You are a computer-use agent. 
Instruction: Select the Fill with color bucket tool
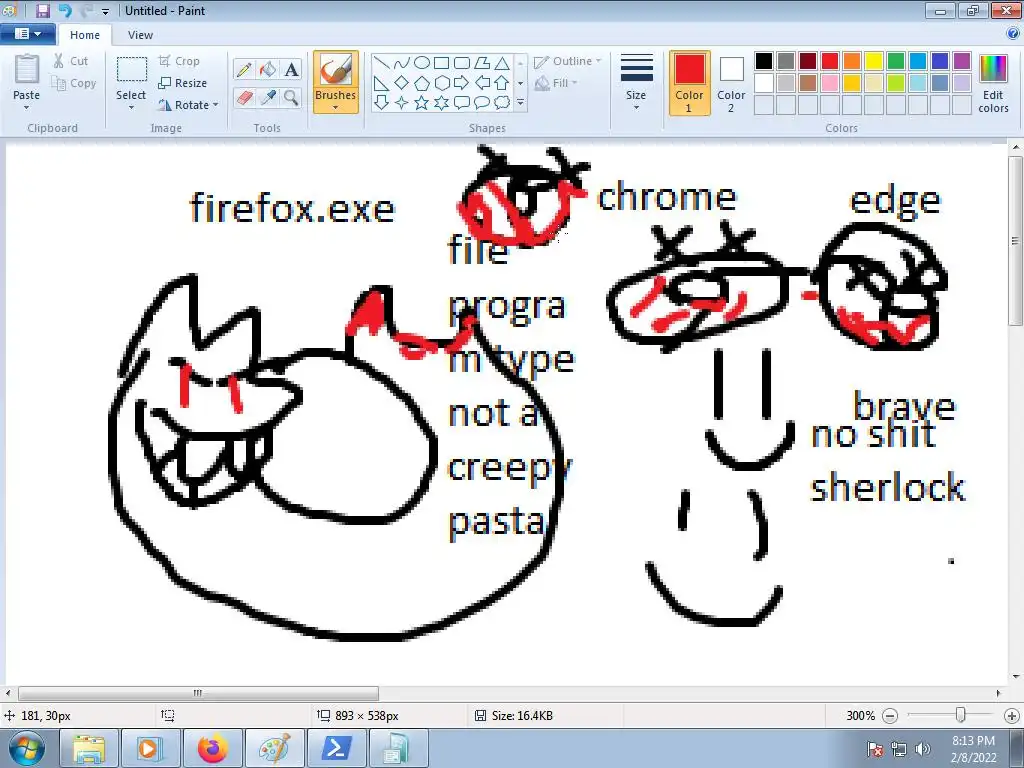(x=268, y=69)
